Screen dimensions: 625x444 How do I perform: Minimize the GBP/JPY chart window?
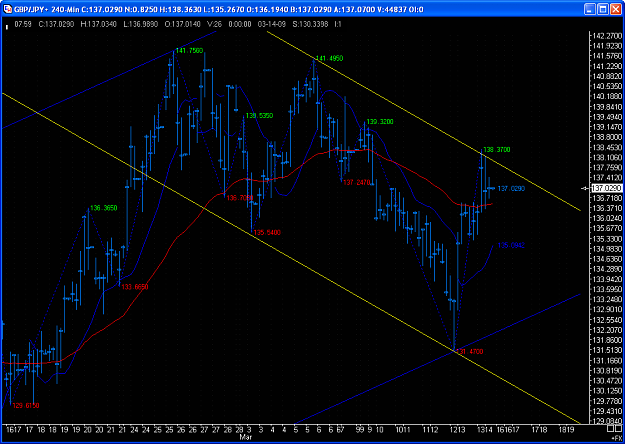[591, 9]
